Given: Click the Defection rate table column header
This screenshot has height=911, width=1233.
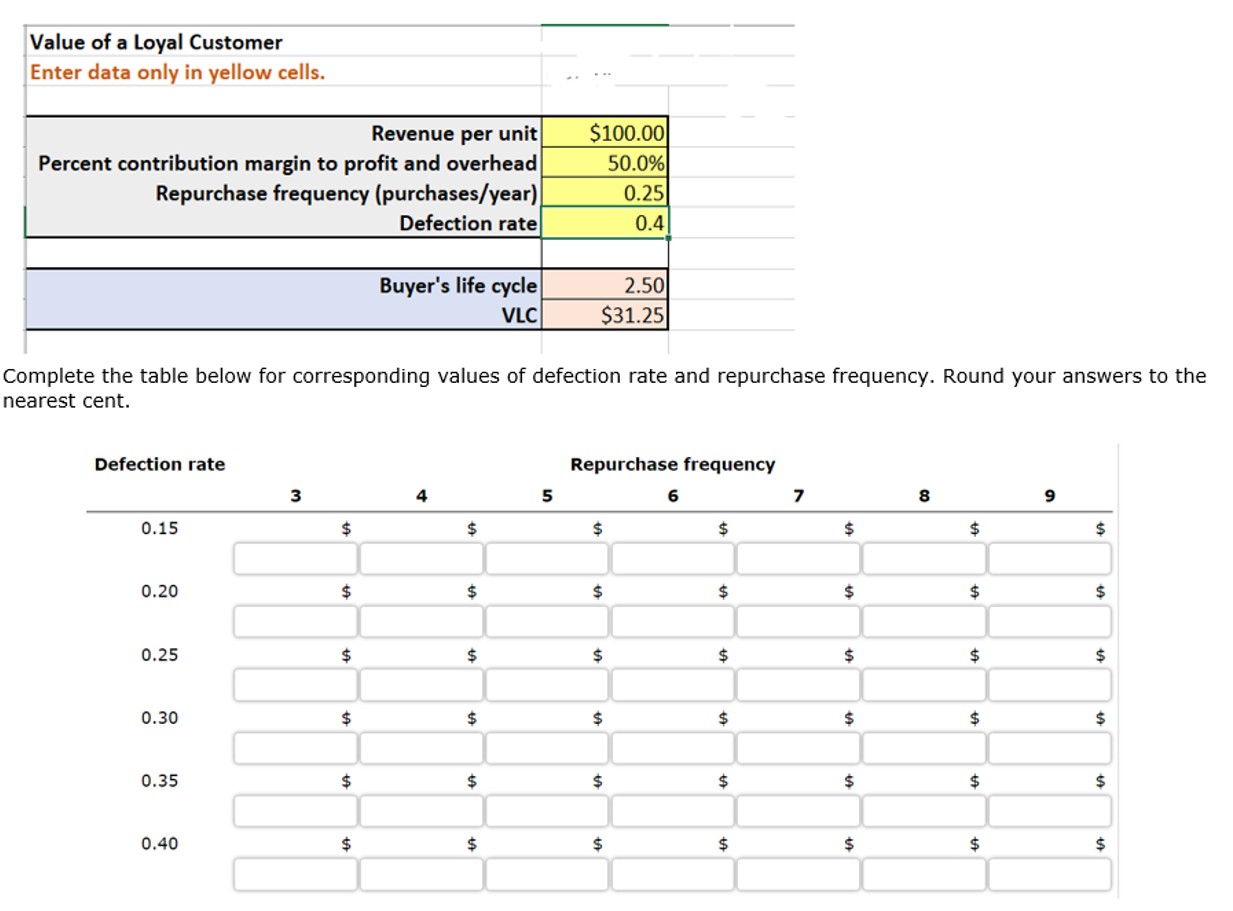Looking at the screenshot, I should pyautogui.click(x=159, y=464).
